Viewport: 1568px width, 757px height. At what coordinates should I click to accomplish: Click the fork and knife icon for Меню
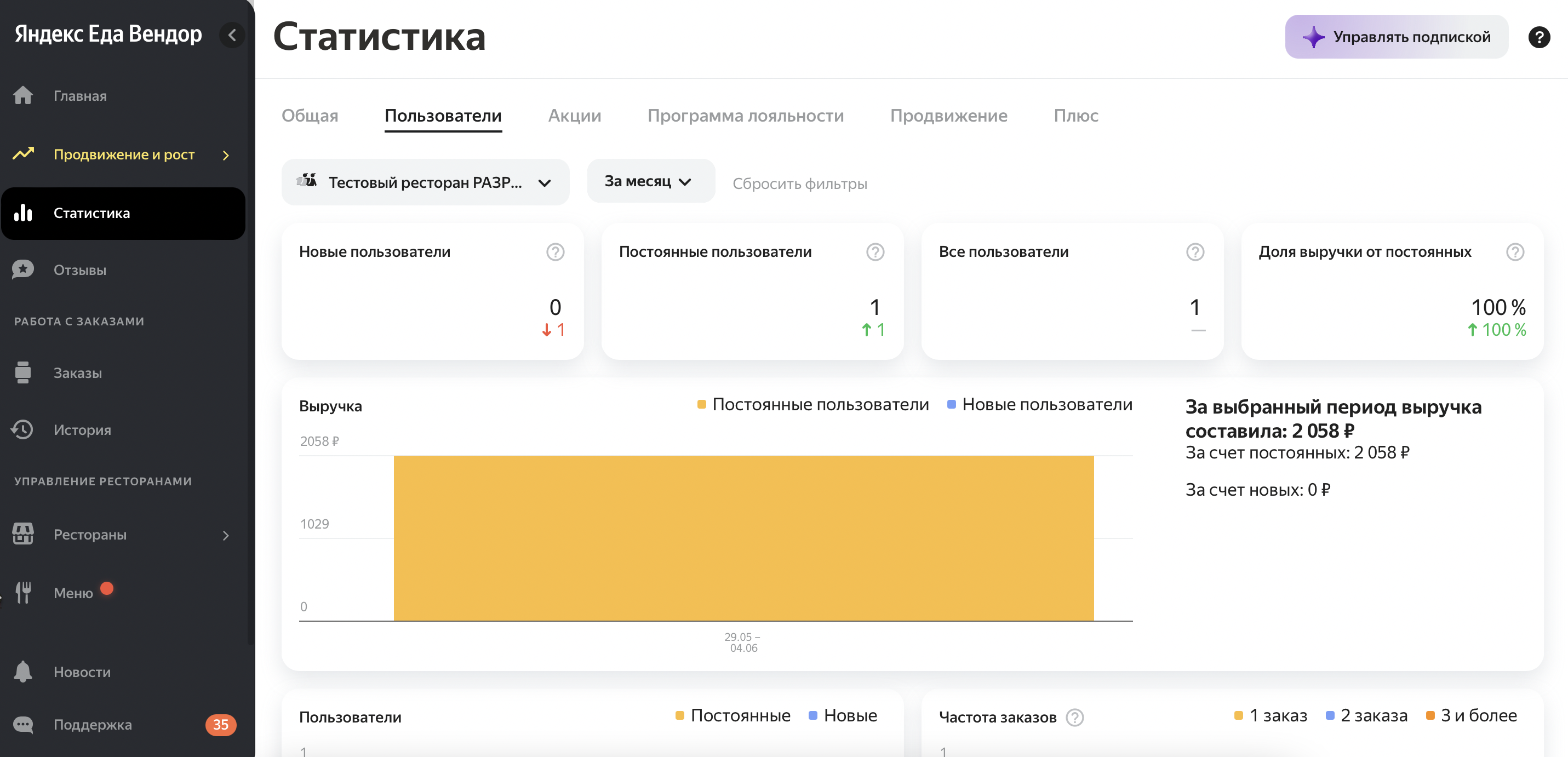(x=23, y=592)
